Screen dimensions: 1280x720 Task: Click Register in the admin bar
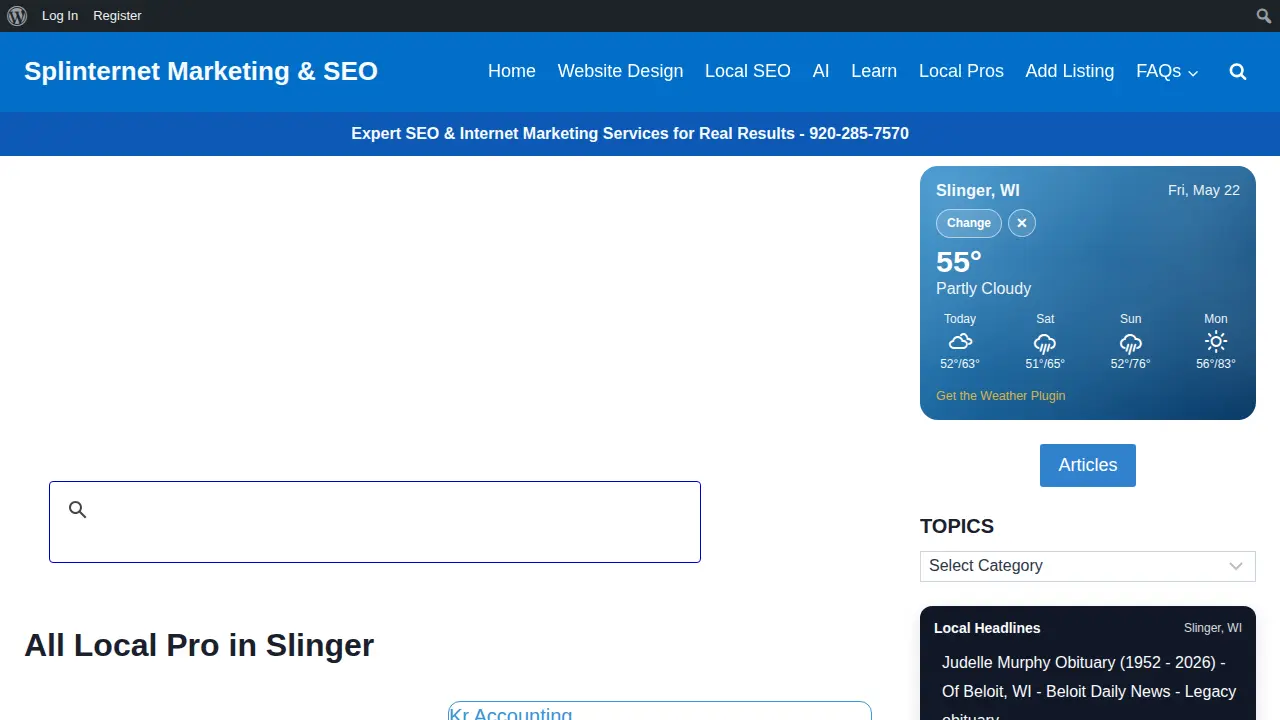[x=117, y=16]
